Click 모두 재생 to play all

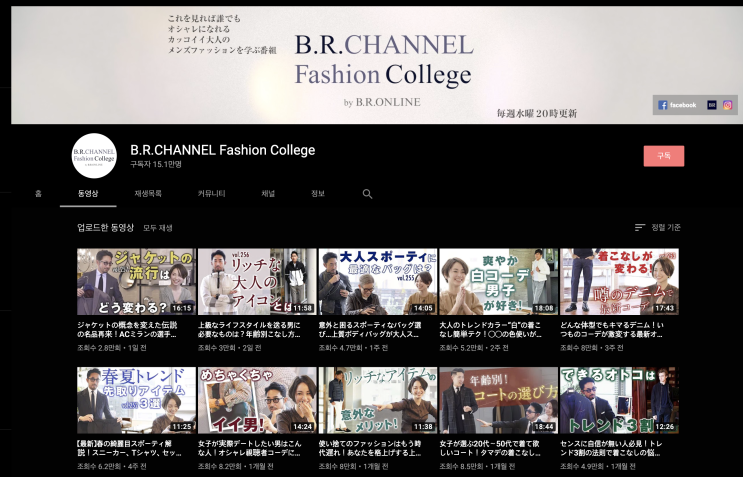158,228
